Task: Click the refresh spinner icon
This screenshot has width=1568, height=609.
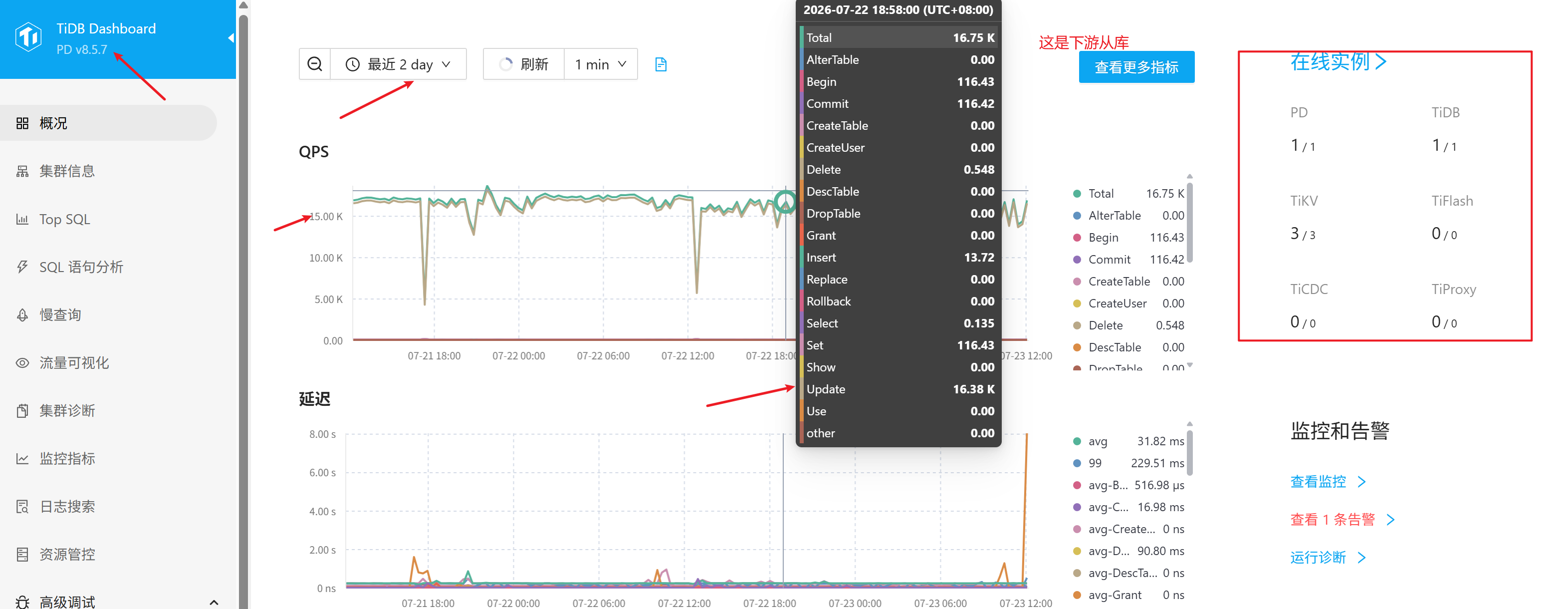Action: coord(506,64)
